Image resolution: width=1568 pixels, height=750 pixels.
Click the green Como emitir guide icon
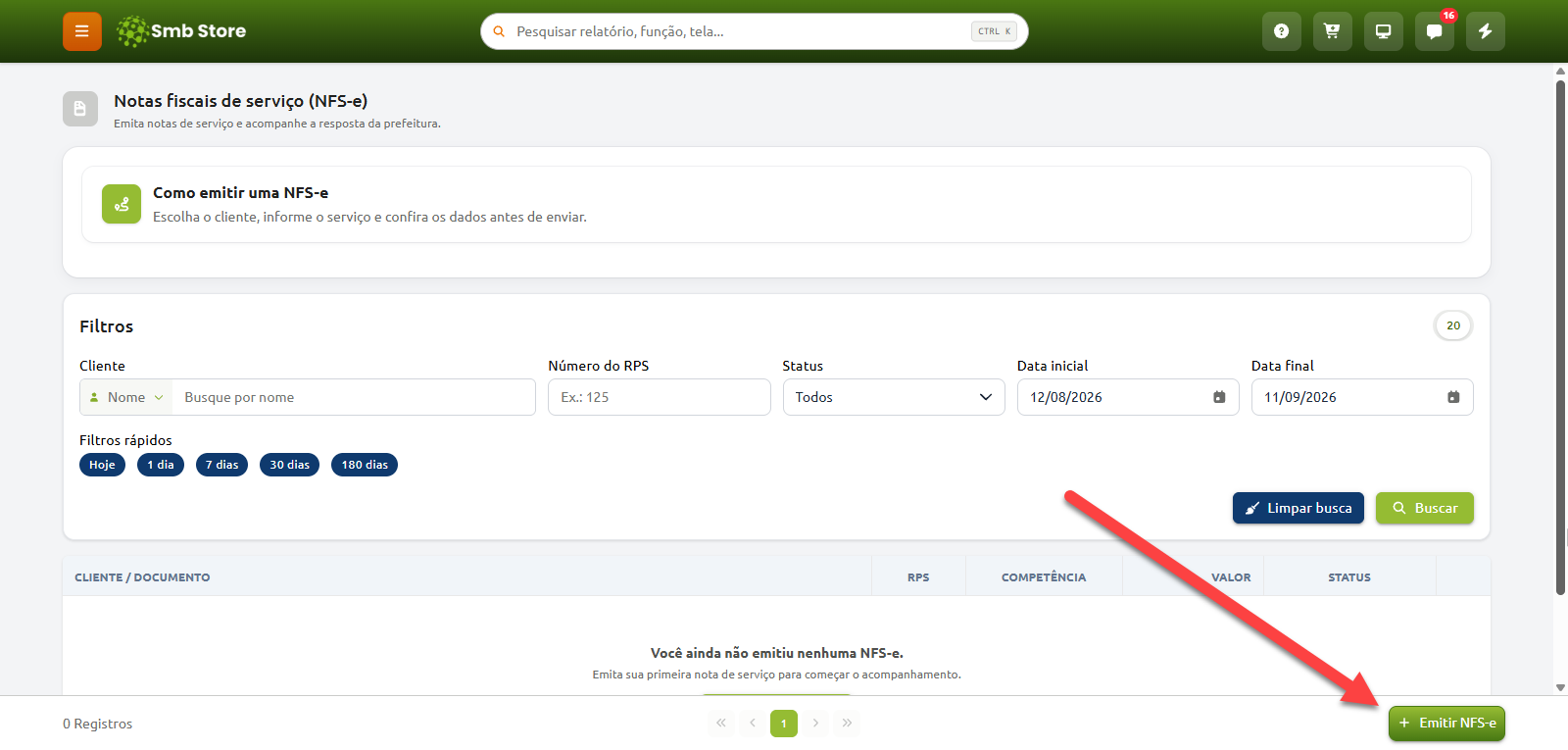(x=122, y=204)
